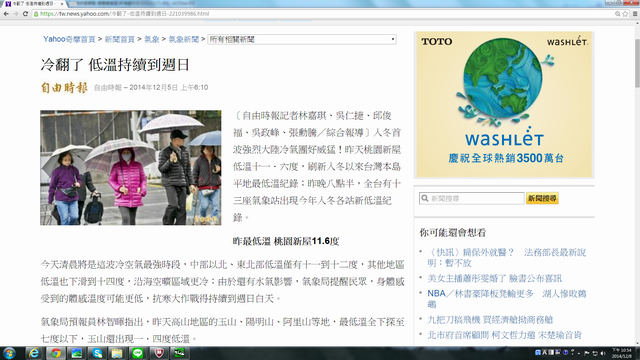This screenshot has height=360, width=640.
Task: Launch Internet Explorer from the taskbar
Action: tap(34, 353)
